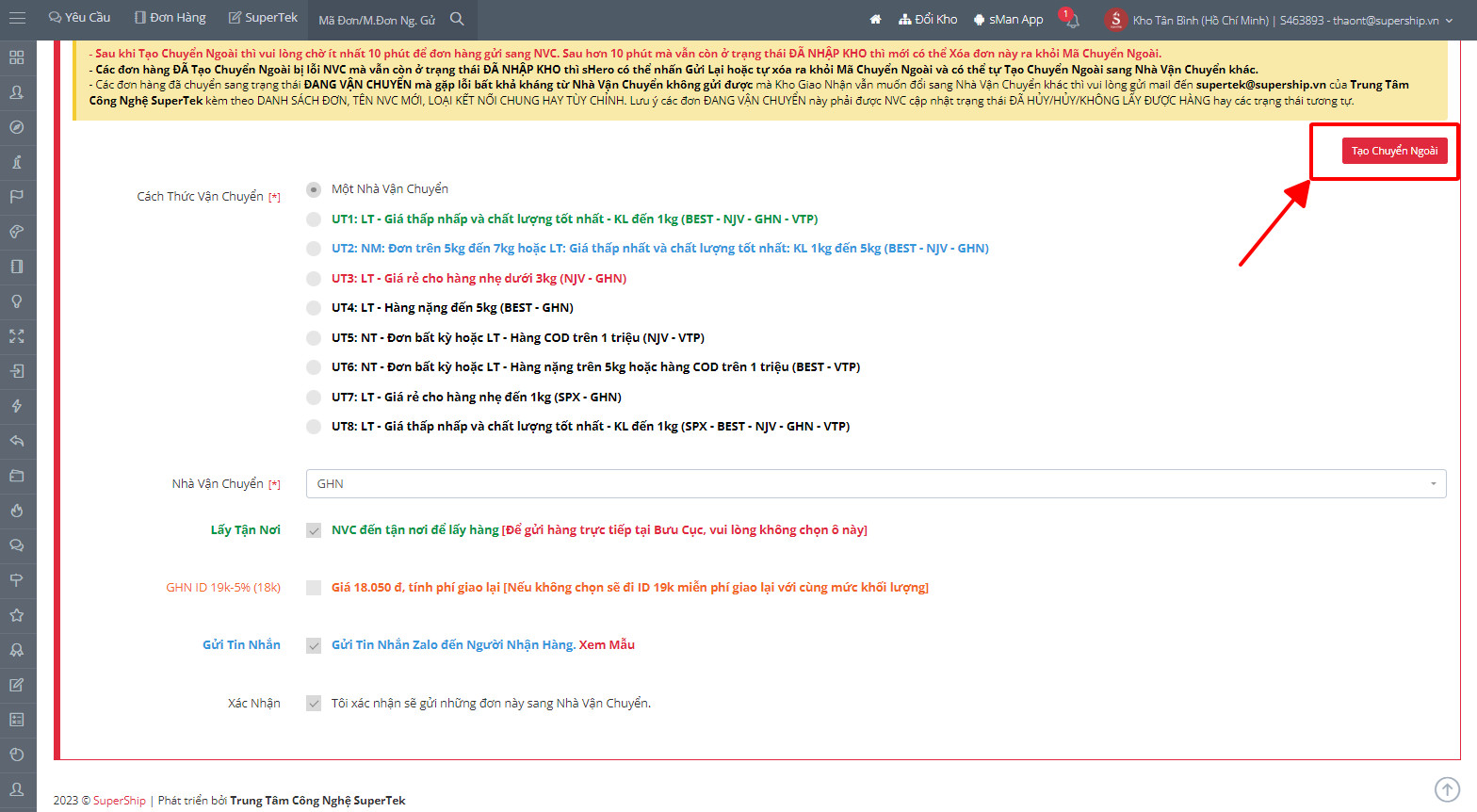Open the 'Đổi Kho' menu
1477x812 pixels.
928,19
